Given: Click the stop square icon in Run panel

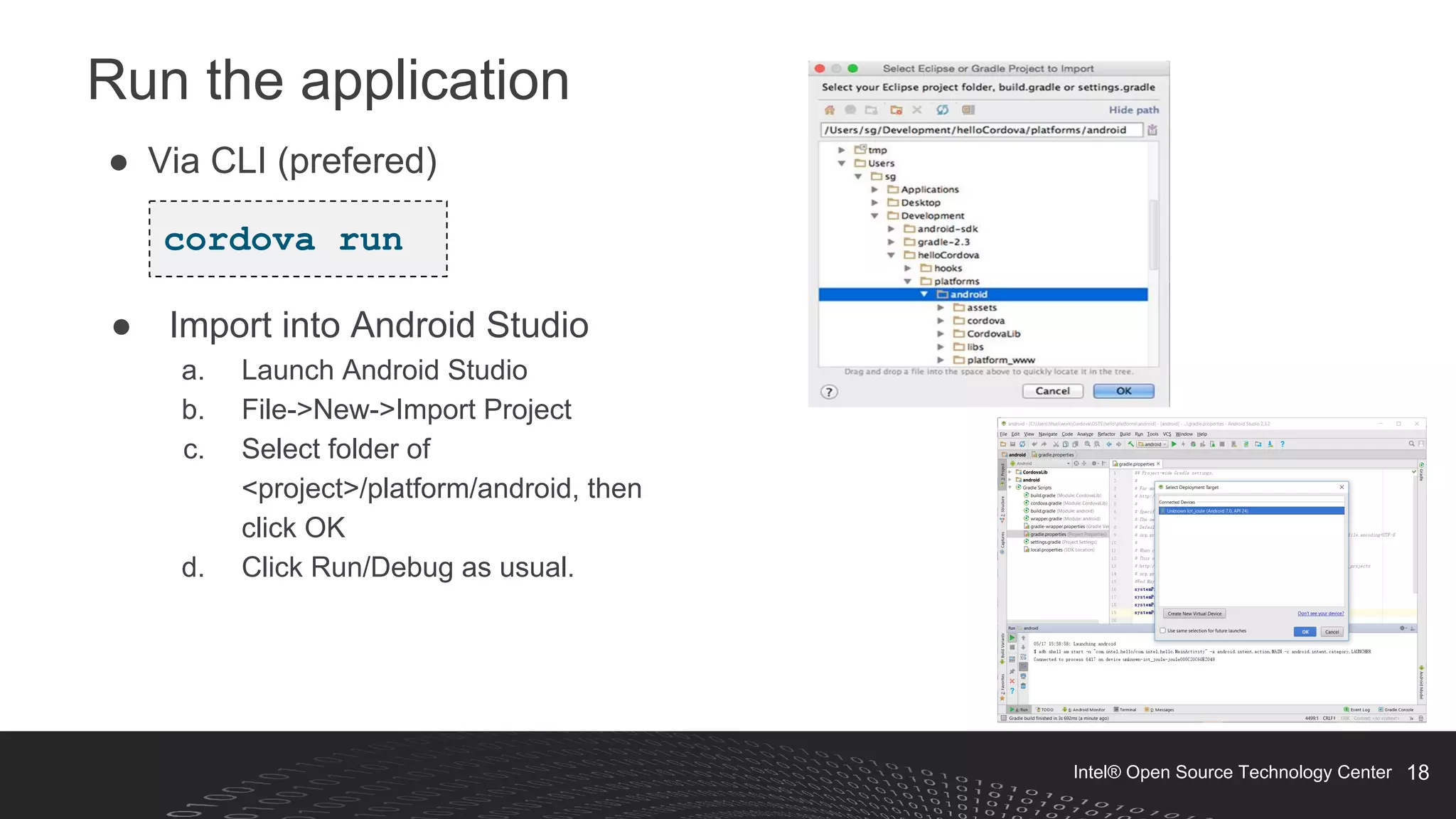Looking at the screenshot, I should [1012, 647].
